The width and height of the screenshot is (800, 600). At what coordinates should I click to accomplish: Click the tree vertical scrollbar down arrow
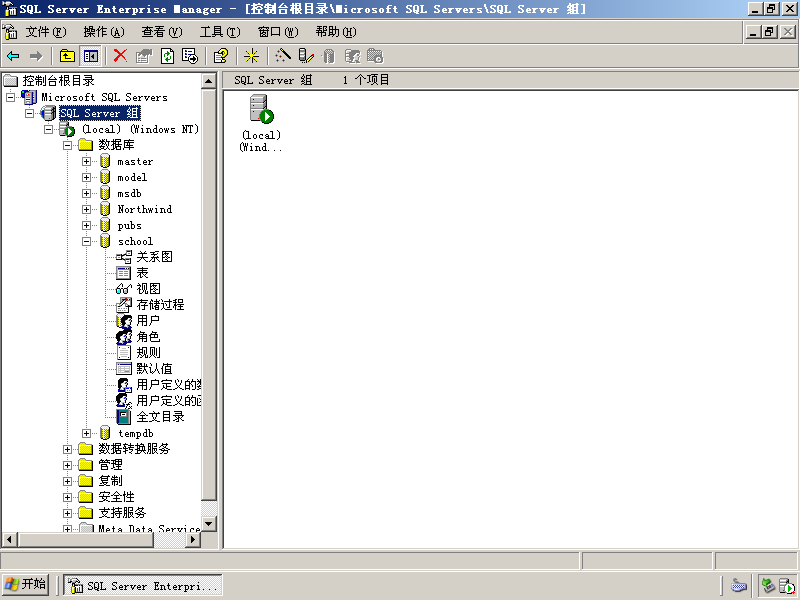click(208, 524)
